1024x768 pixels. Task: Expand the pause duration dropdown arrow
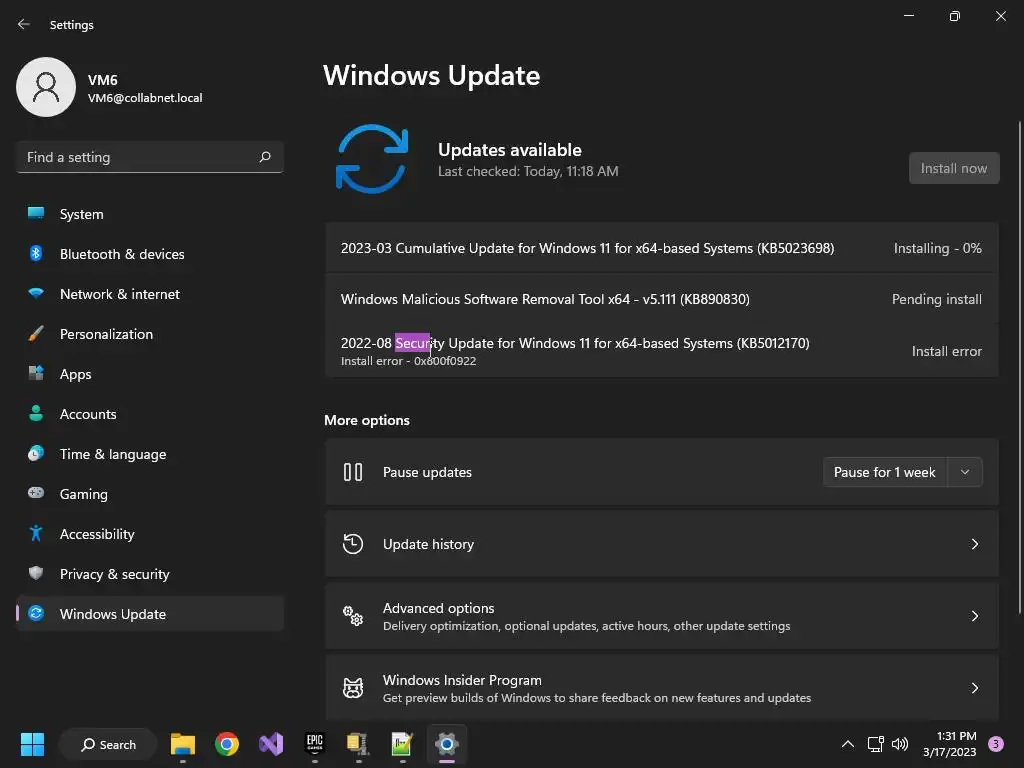965,472
